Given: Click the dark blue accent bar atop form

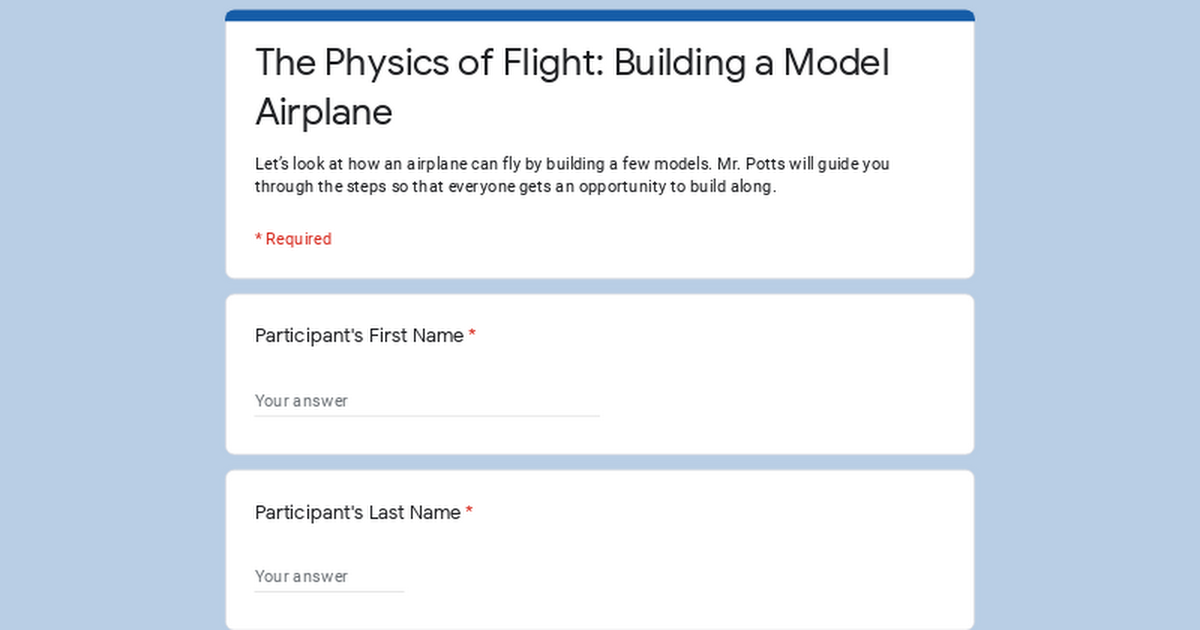Looking at the screenshot, I should pos(600,16).
